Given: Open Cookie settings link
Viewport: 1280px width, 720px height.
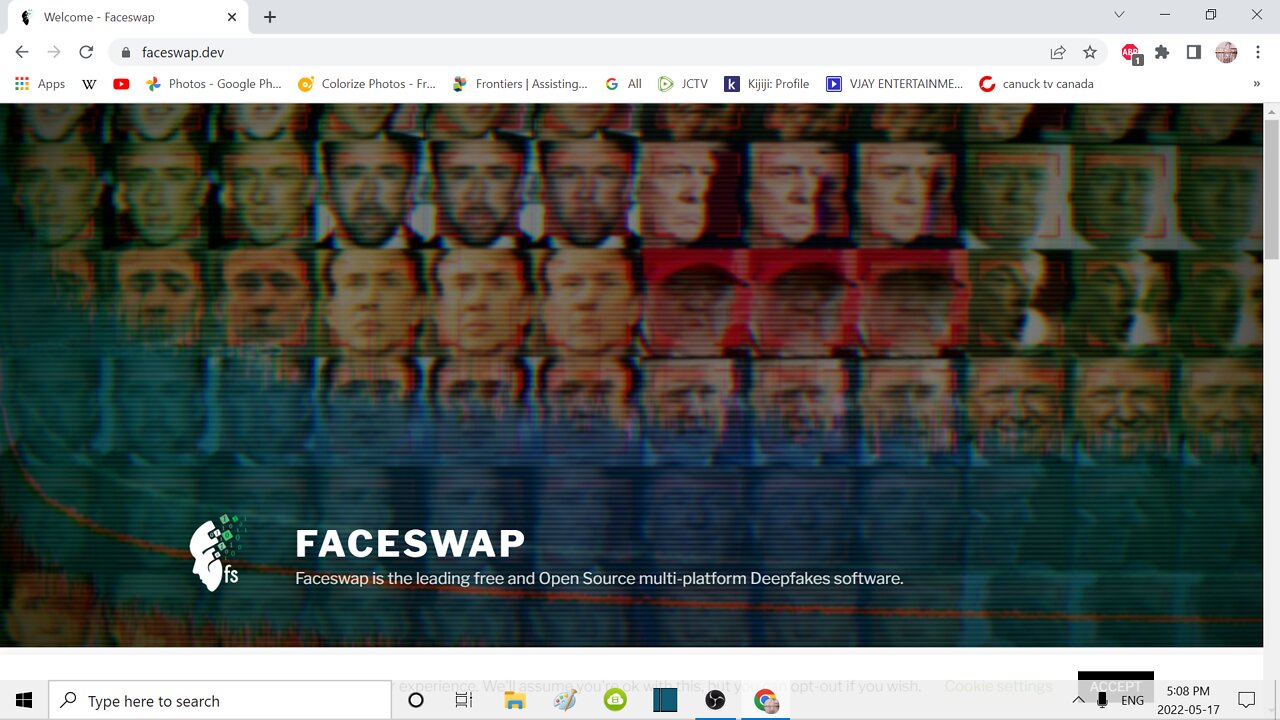Looking at the screenshot, I should pyautogui.click(x=998, y=686).
